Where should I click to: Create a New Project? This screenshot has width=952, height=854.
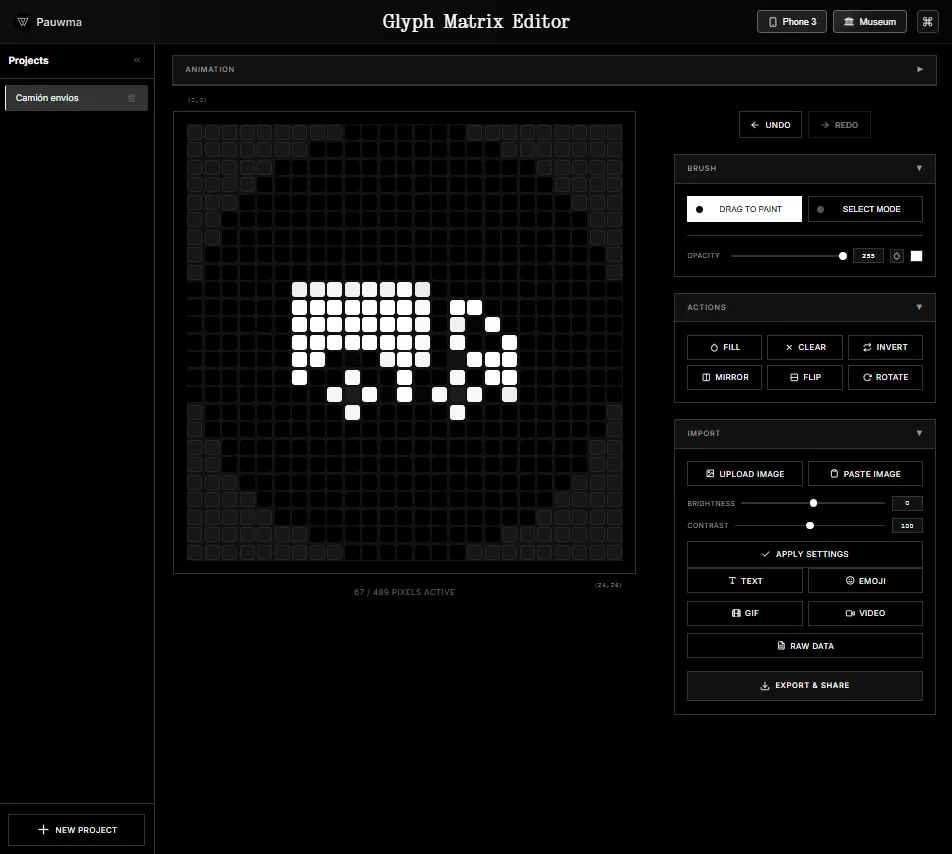click(77, 830)
